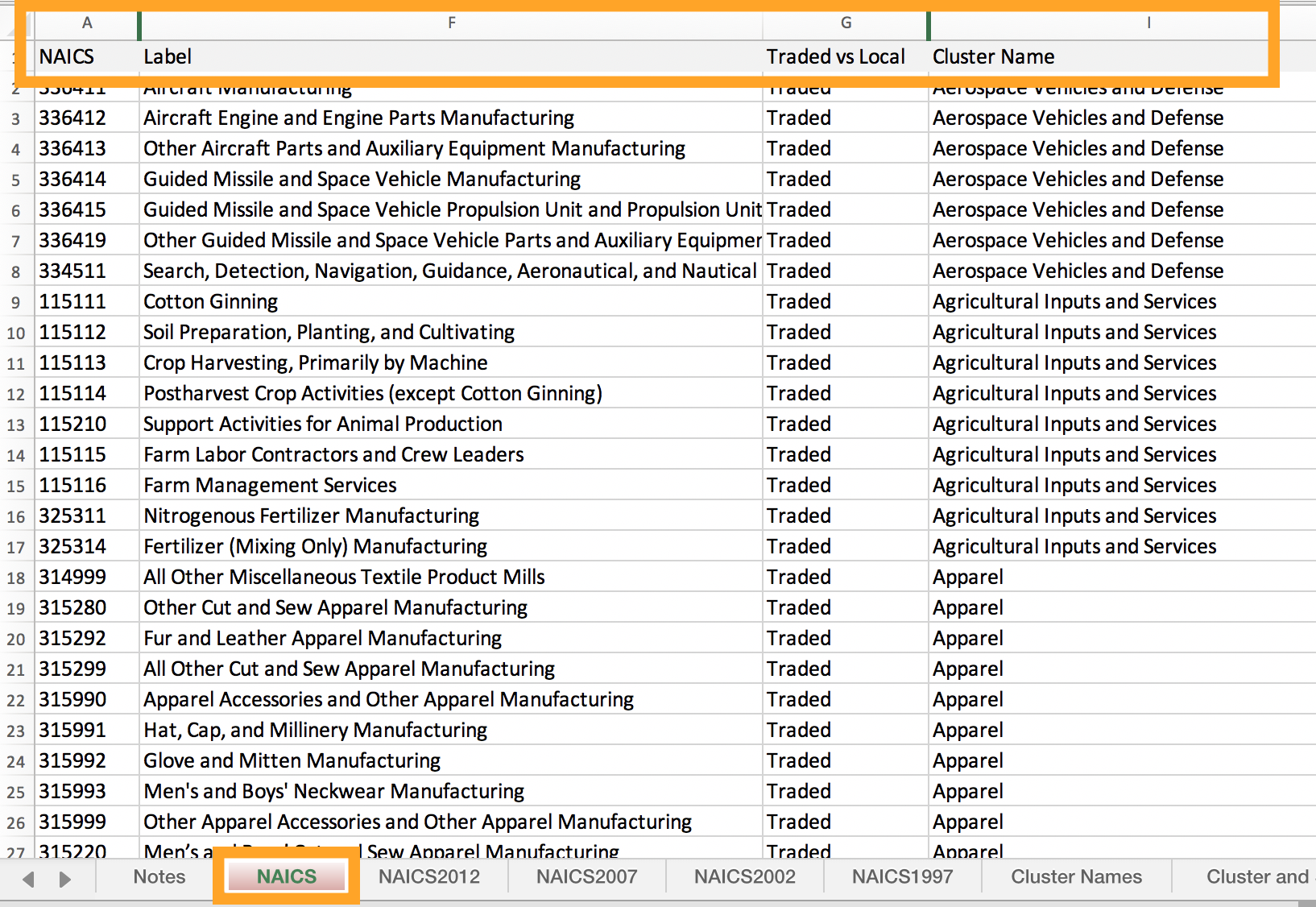Click Other Cut and Sew Apparel Manufacturing cell
This screenshot has height=907, width=1316.
click(x=452, y=607)
